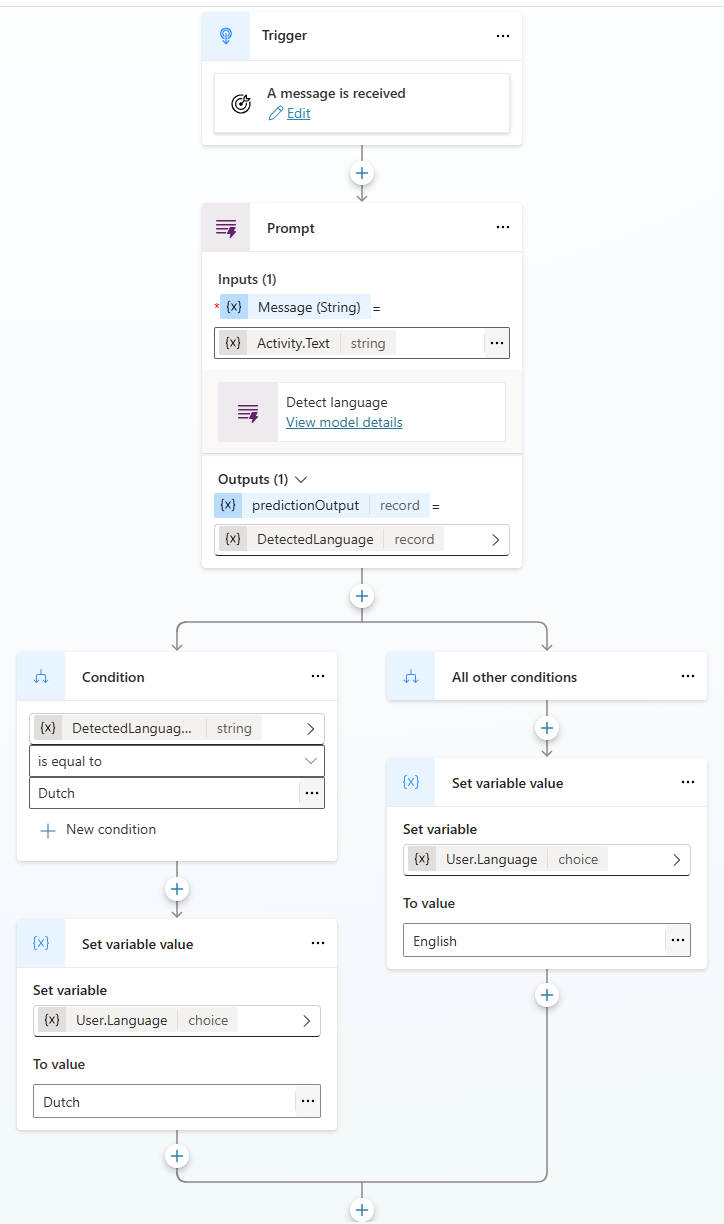This screenshot has height=1224, width=724.
Task: Click the Condition branch icon
Action: (40, 676)
